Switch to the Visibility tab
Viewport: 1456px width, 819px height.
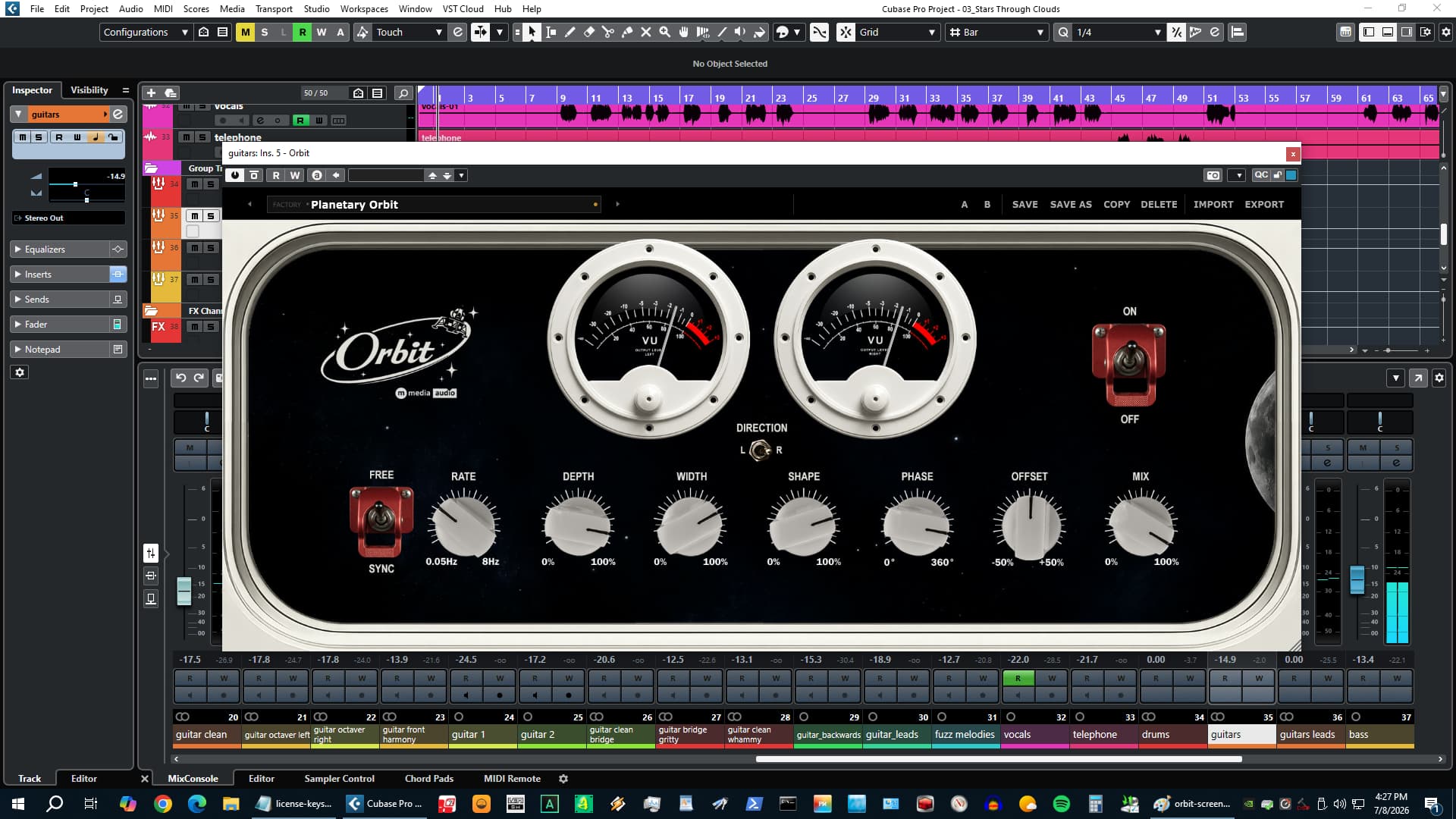89,90
